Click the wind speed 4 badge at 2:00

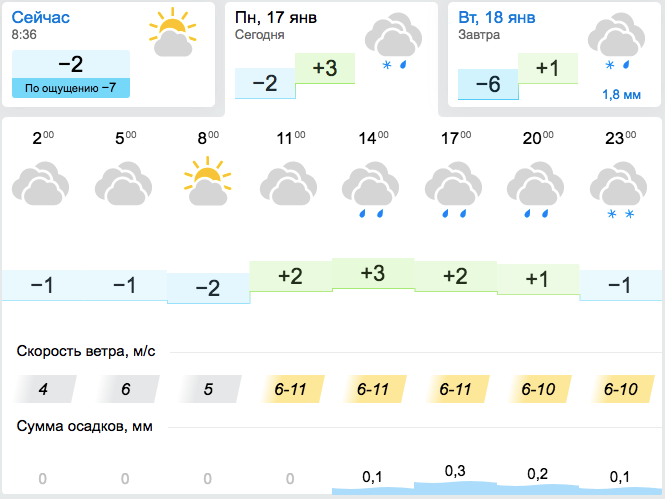[x=42, y=389]
